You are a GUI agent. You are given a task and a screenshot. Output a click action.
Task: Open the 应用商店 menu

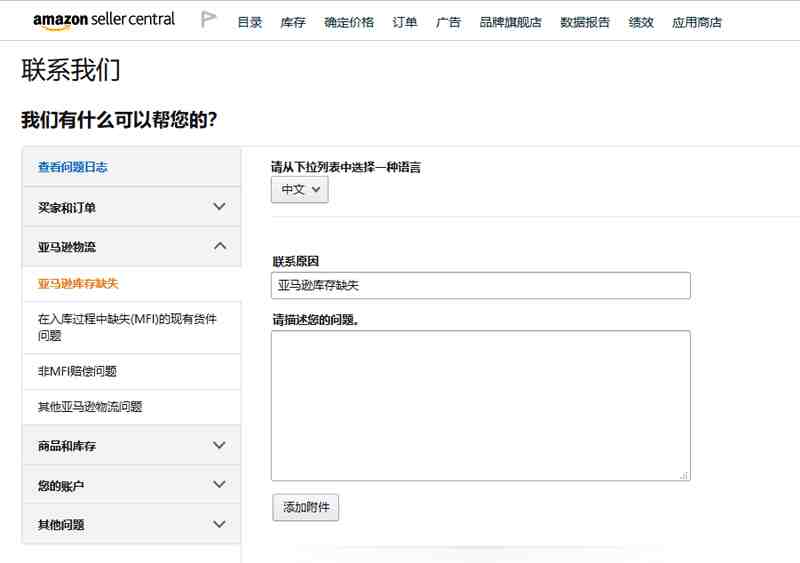(x=697, y=22)
